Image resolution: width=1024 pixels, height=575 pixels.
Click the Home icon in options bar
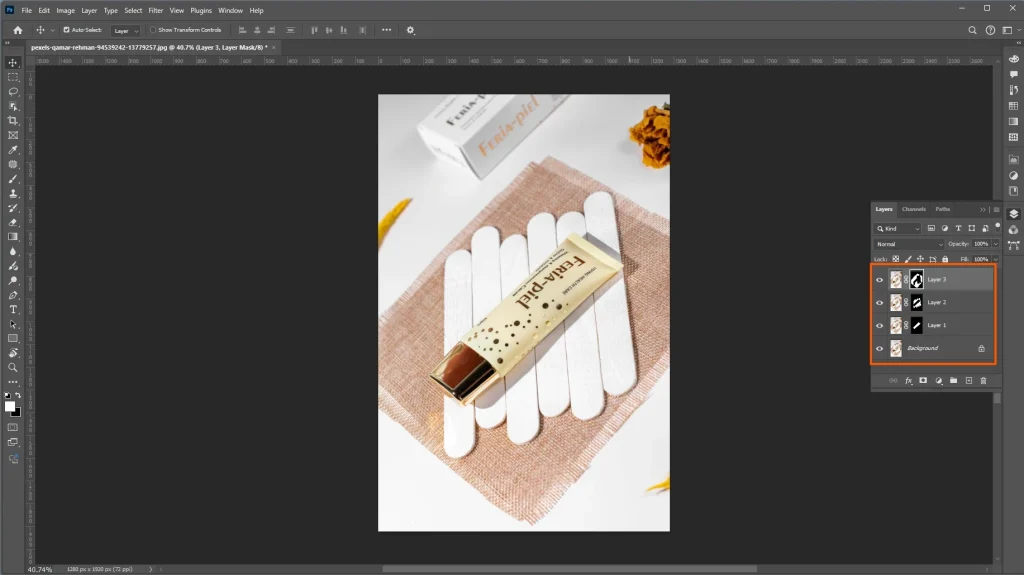(18, 30)
